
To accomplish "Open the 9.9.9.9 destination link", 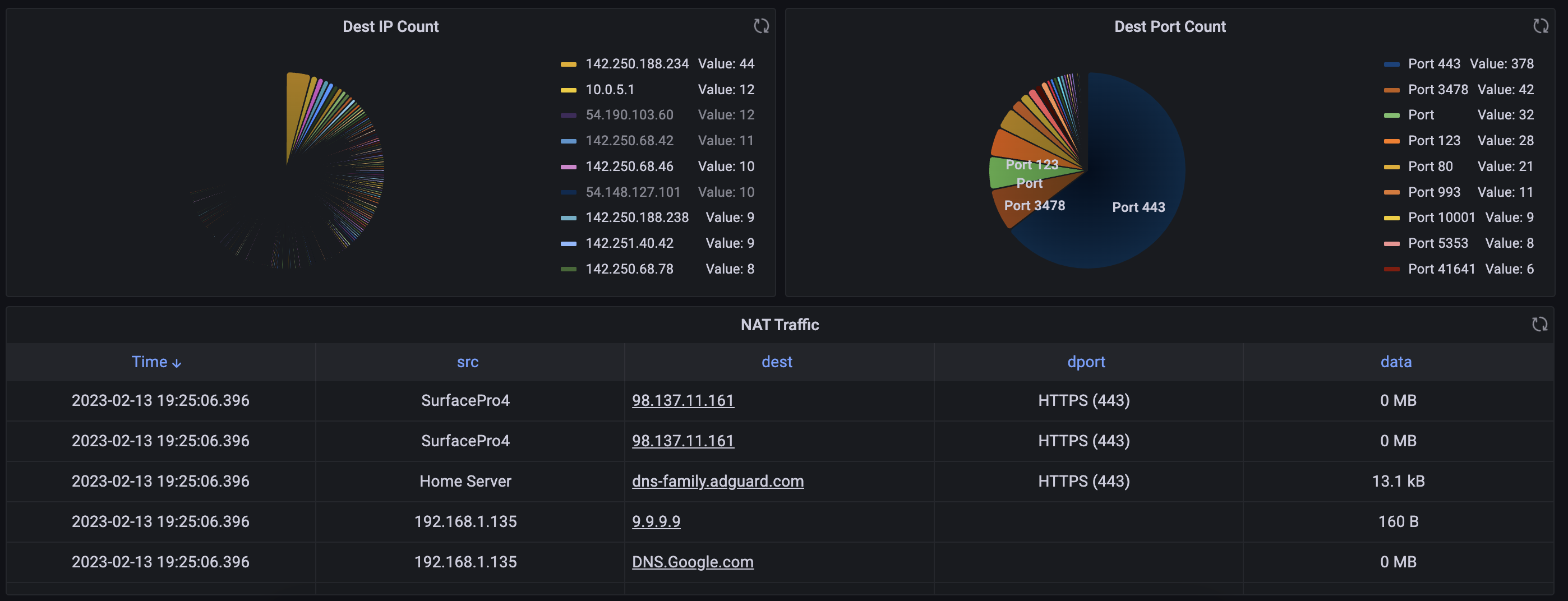I will click(x=656, y=521).
